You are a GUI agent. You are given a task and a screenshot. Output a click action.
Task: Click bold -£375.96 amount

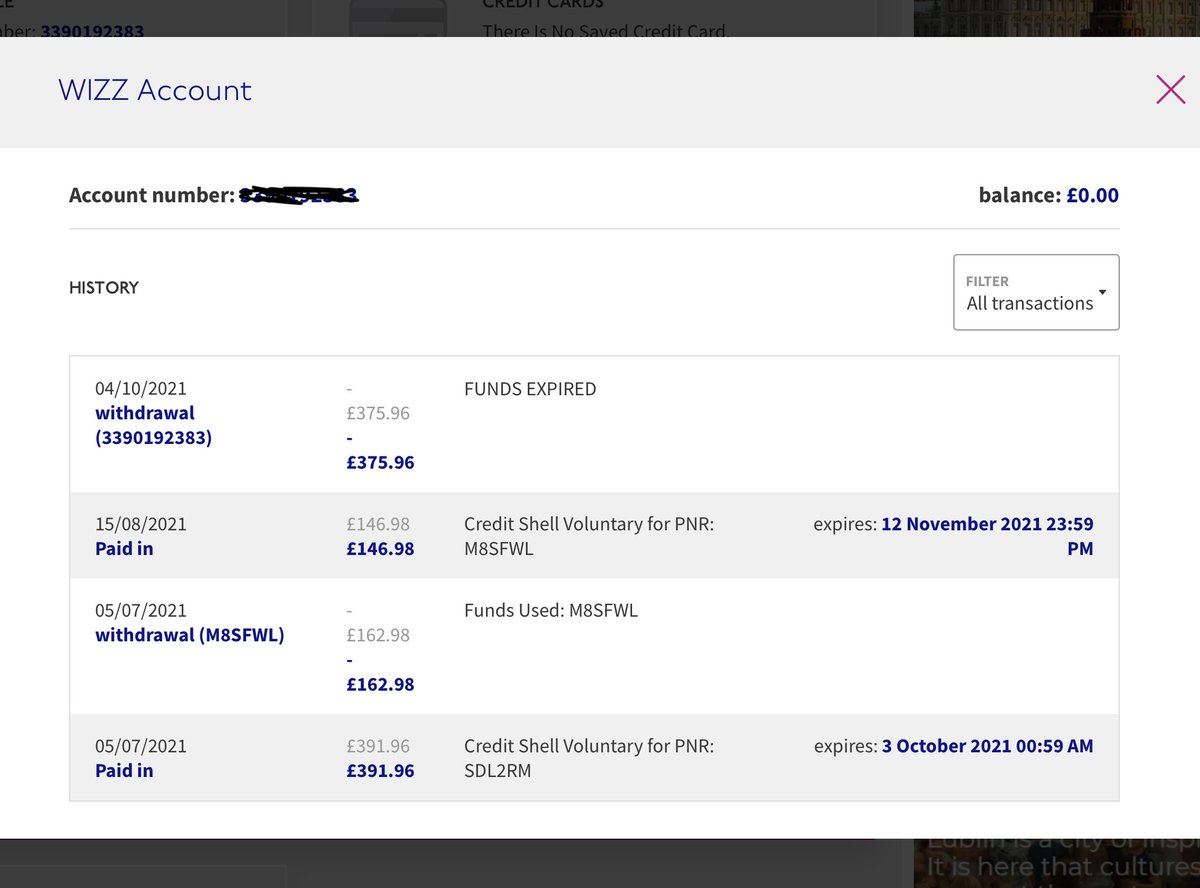pos(380,451)
